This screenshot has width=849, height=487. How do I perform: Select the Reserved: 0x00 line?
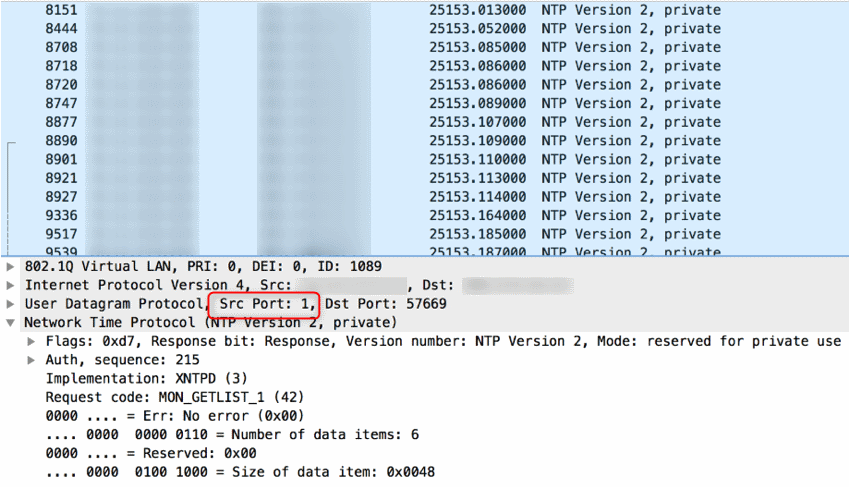point(151,453)
